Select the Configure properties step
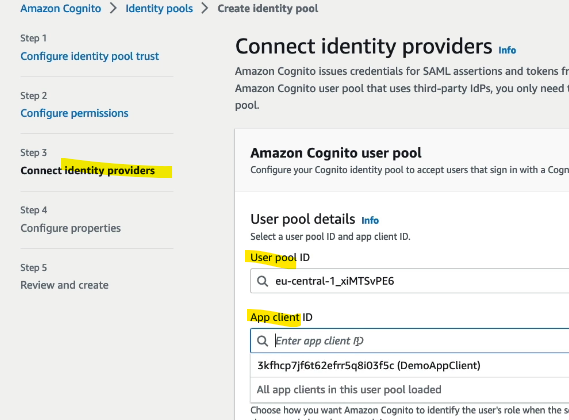 70,228
